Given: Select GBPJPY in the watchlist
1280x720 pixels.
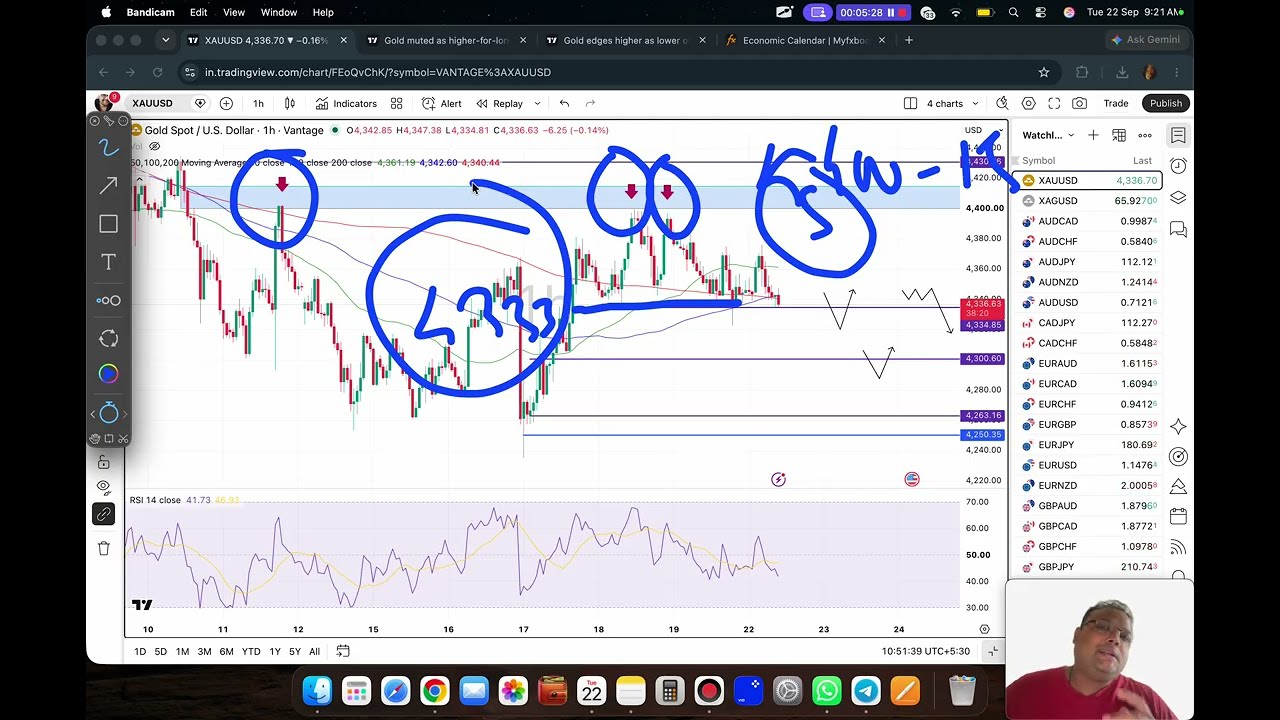Looking at the screenshot, I should [x=1089, y=567].
